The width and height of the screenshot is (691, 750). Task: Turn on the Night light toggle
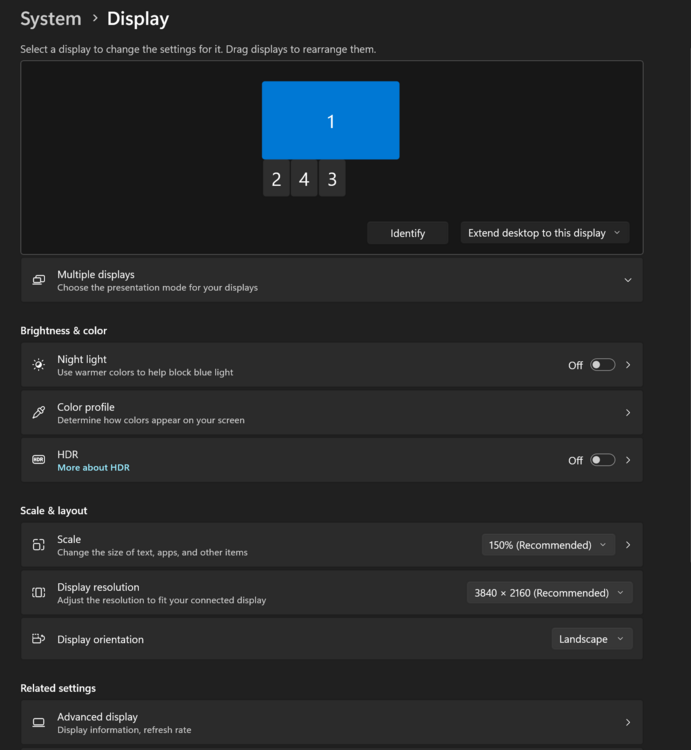click(x=602, y=365)
